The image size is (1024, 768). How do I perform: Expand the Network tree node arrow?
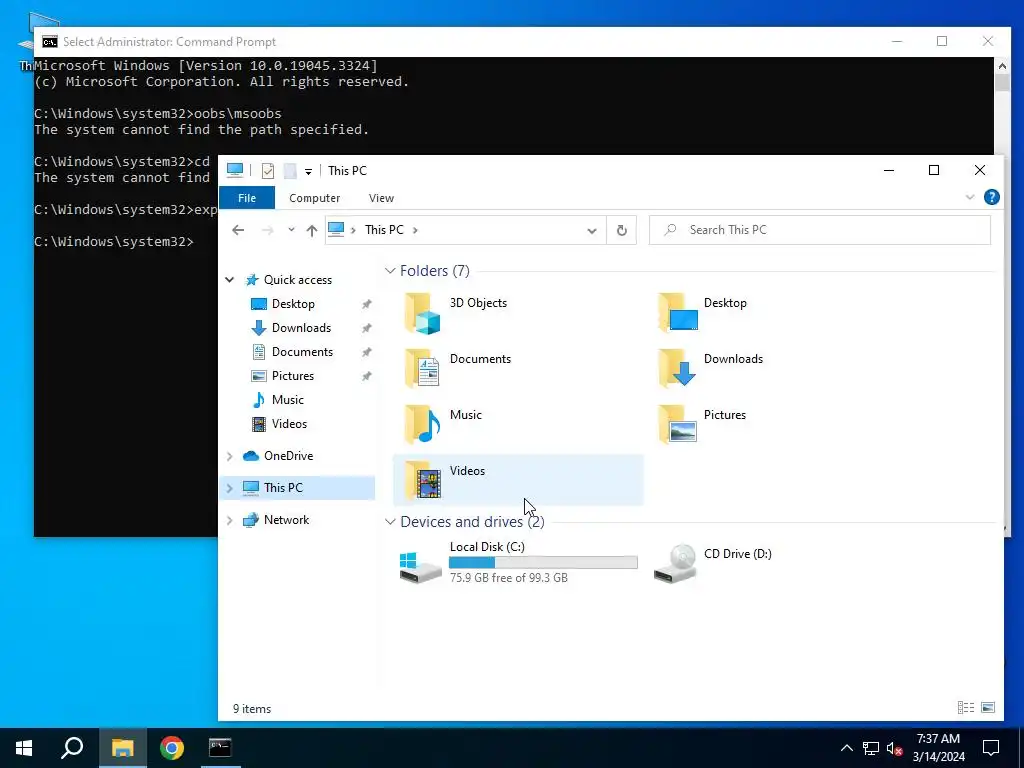click(230, 520)
